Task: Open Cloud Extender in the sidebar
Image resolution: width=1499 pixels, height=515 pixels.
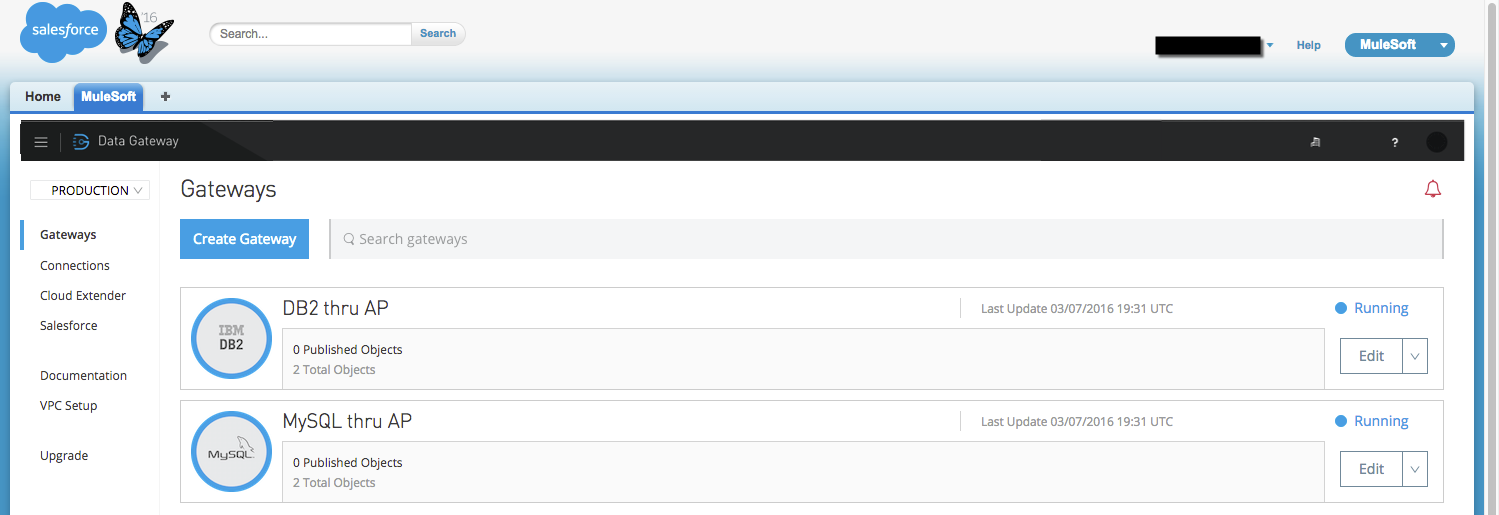Action: click(83, 295)
